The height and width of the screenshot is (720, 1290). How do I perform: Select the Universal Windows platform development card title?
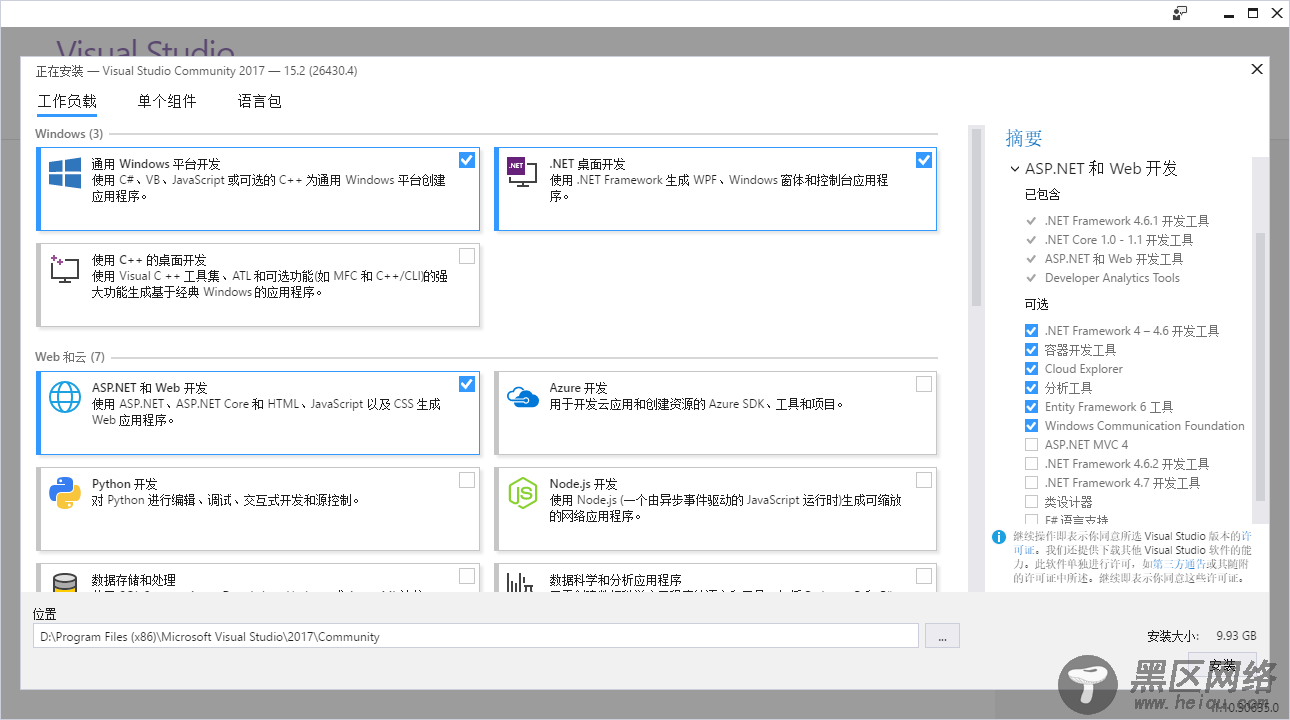[155, 164]
